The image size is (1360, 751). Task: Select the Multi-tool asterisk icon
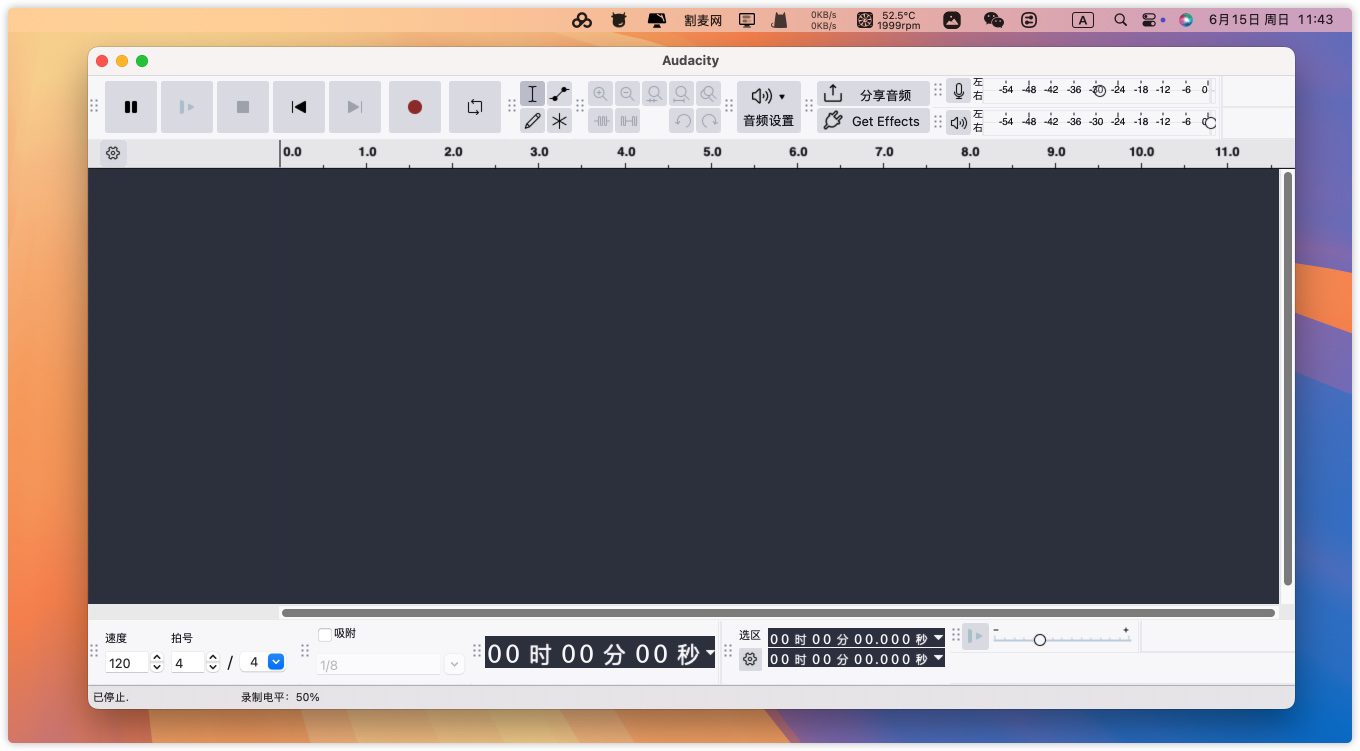pos(560,121)
